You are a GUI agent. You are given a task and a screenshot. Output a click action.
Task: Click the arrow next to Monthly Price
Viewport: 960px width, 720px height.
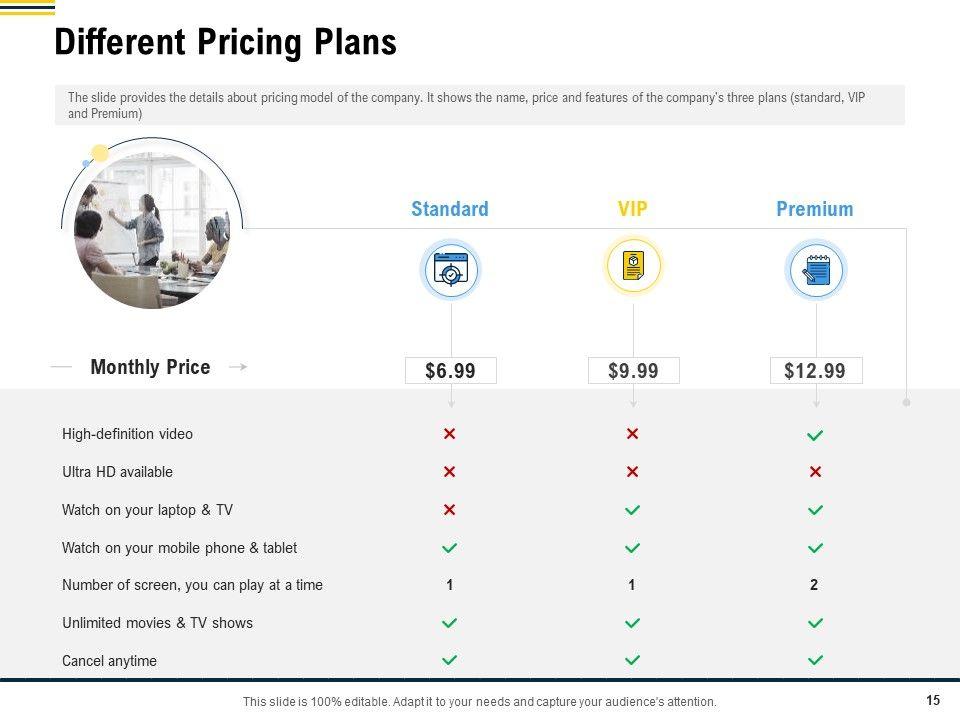238,367
